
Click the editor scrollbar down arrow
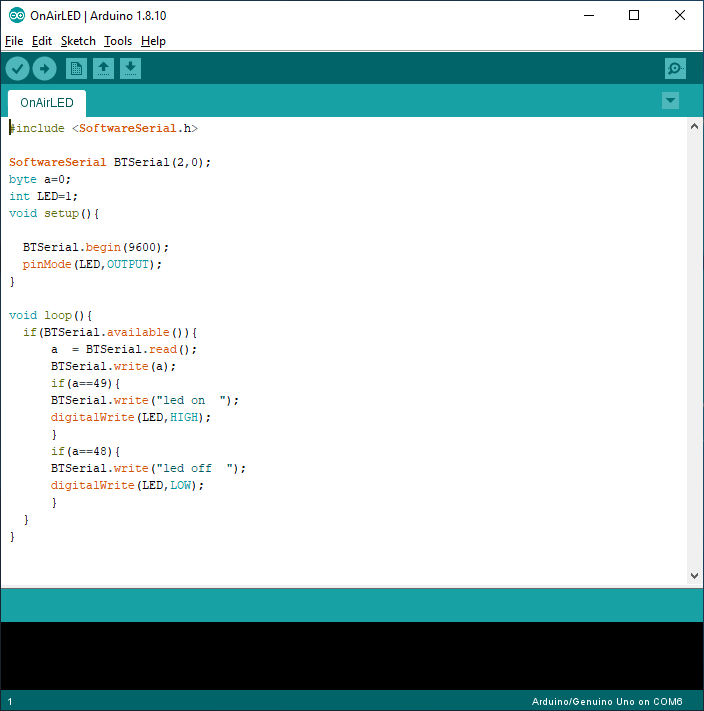(694, 576)
